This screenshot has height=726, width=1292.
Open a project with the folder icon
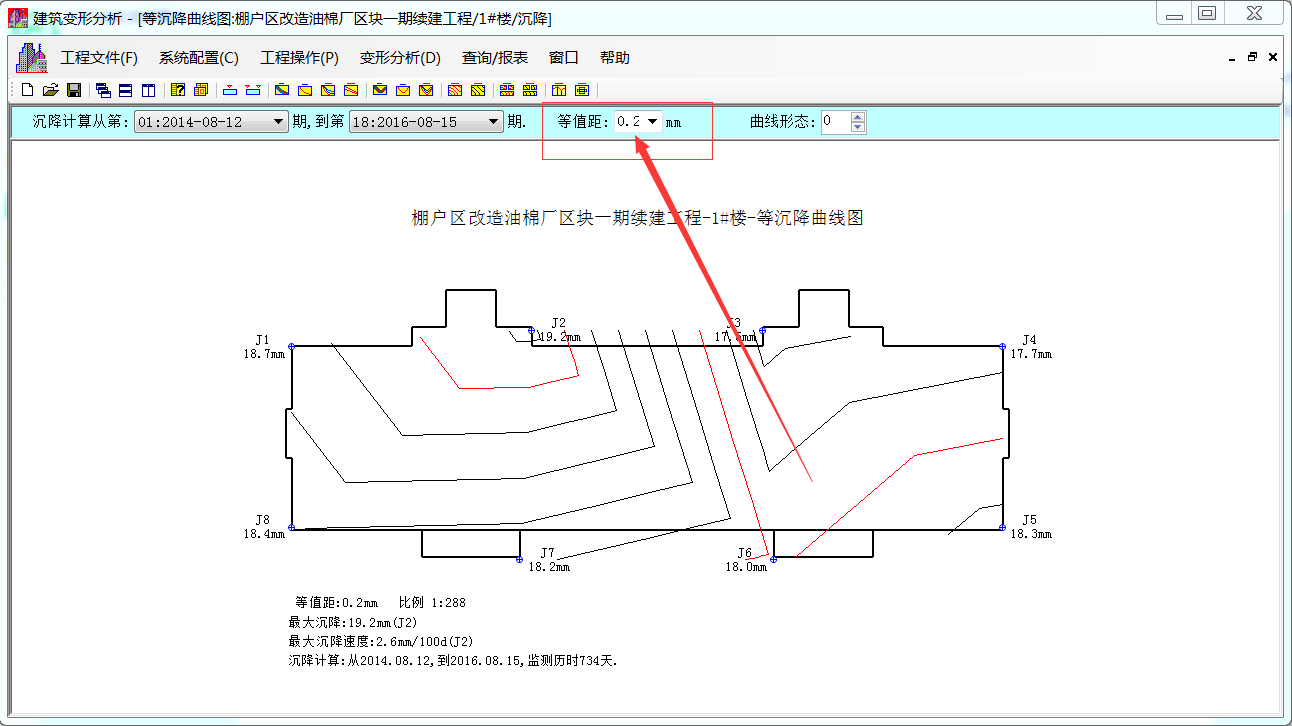[x=50, y=90]
